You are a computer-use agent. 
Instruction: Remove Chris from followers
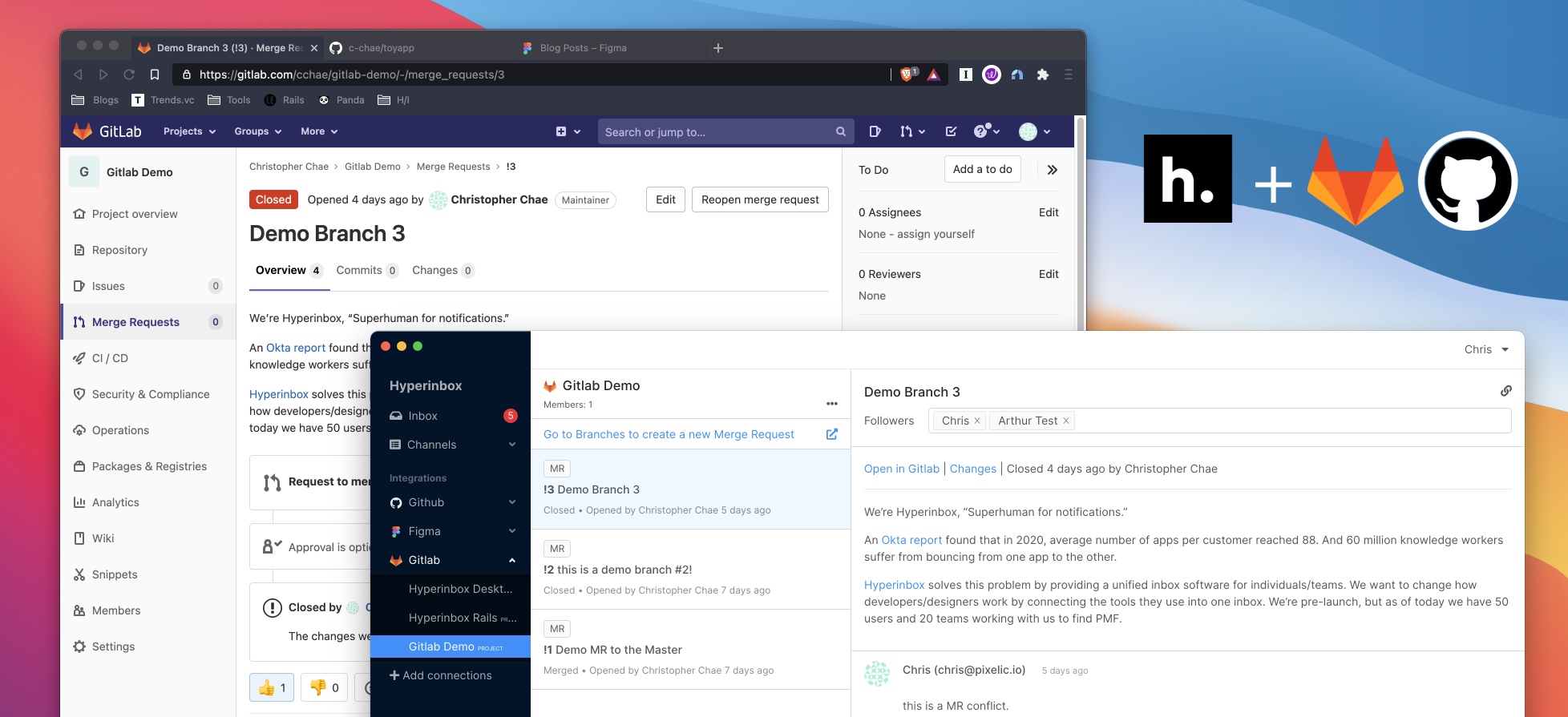[977, 421]
